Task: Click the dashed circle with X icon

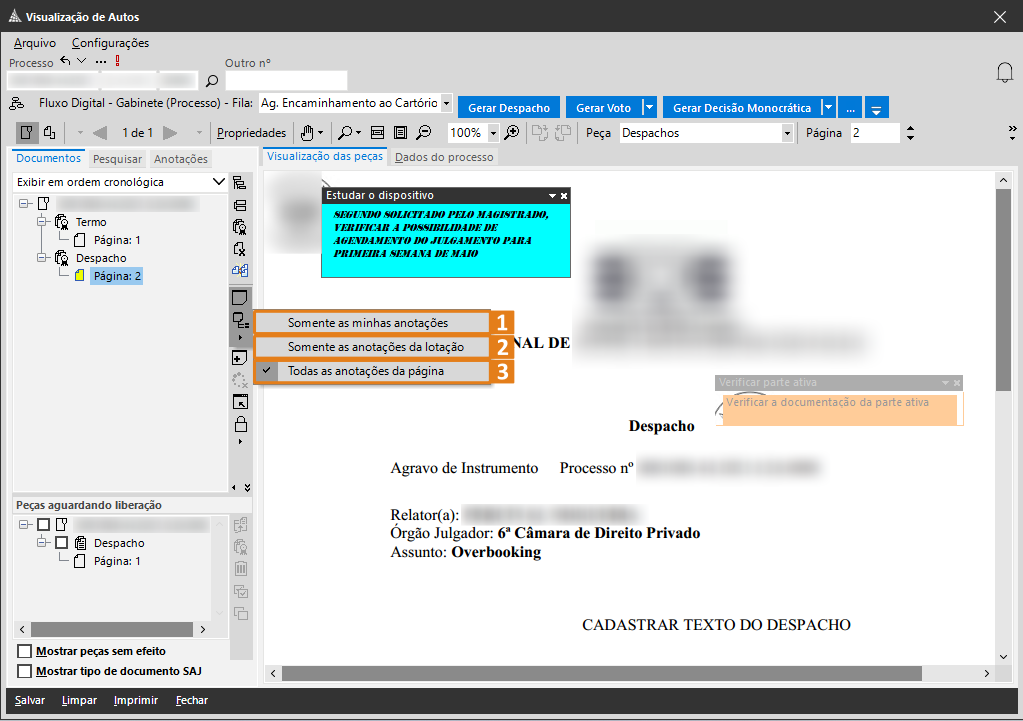Action: coord(240,380)
